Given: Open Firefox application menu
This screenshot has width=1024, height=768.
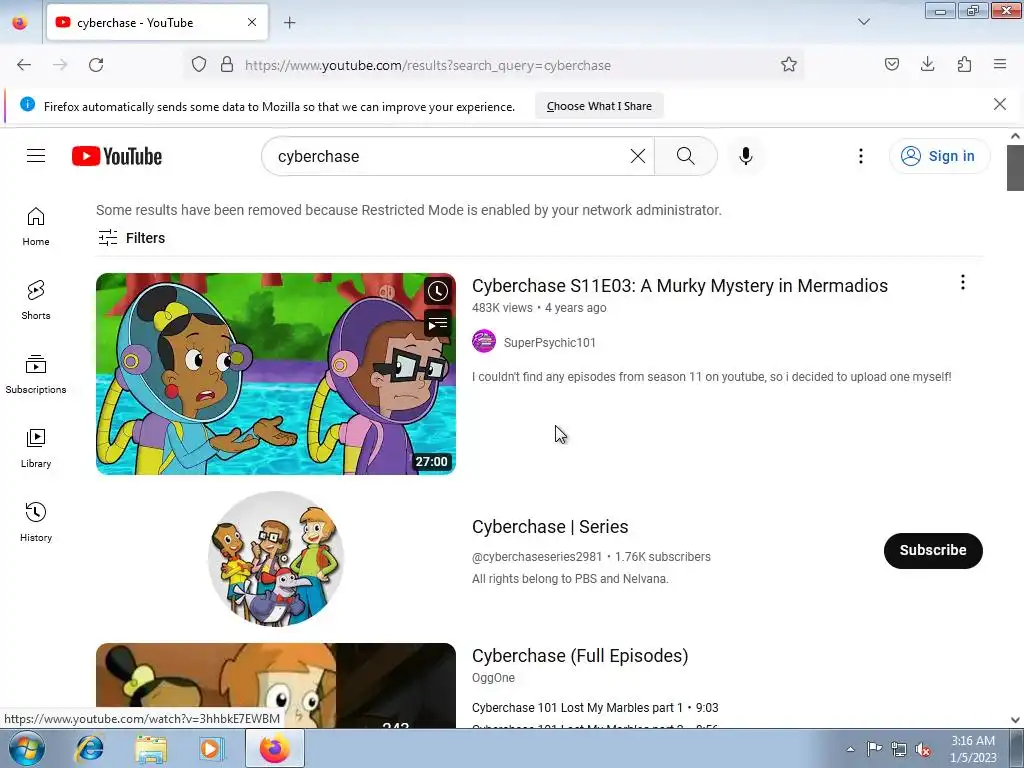Looking at the screenshot, I should point(1000,64).
